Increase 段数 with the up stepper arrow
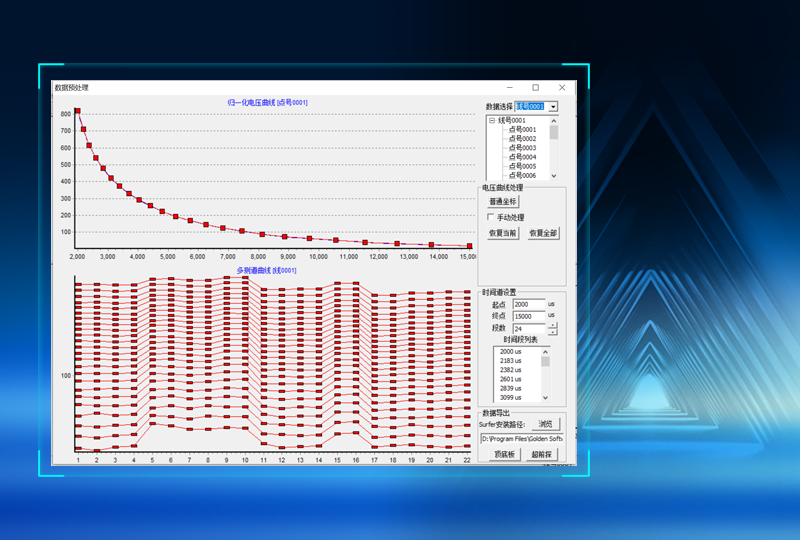Screen dimensions: 800x540 point(552,325)
